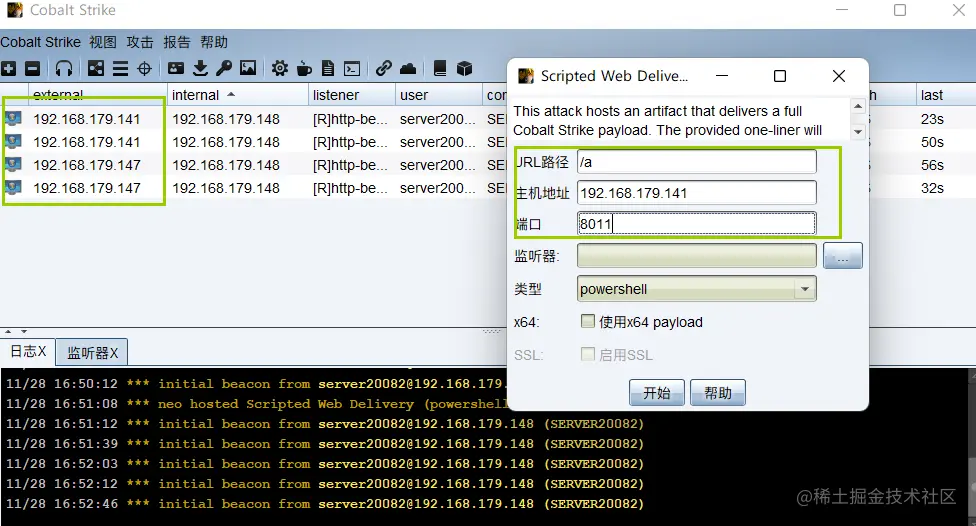976x526 pixels.
Task: Select beacon icon in the row with last 23s
Action: (13, 118)
